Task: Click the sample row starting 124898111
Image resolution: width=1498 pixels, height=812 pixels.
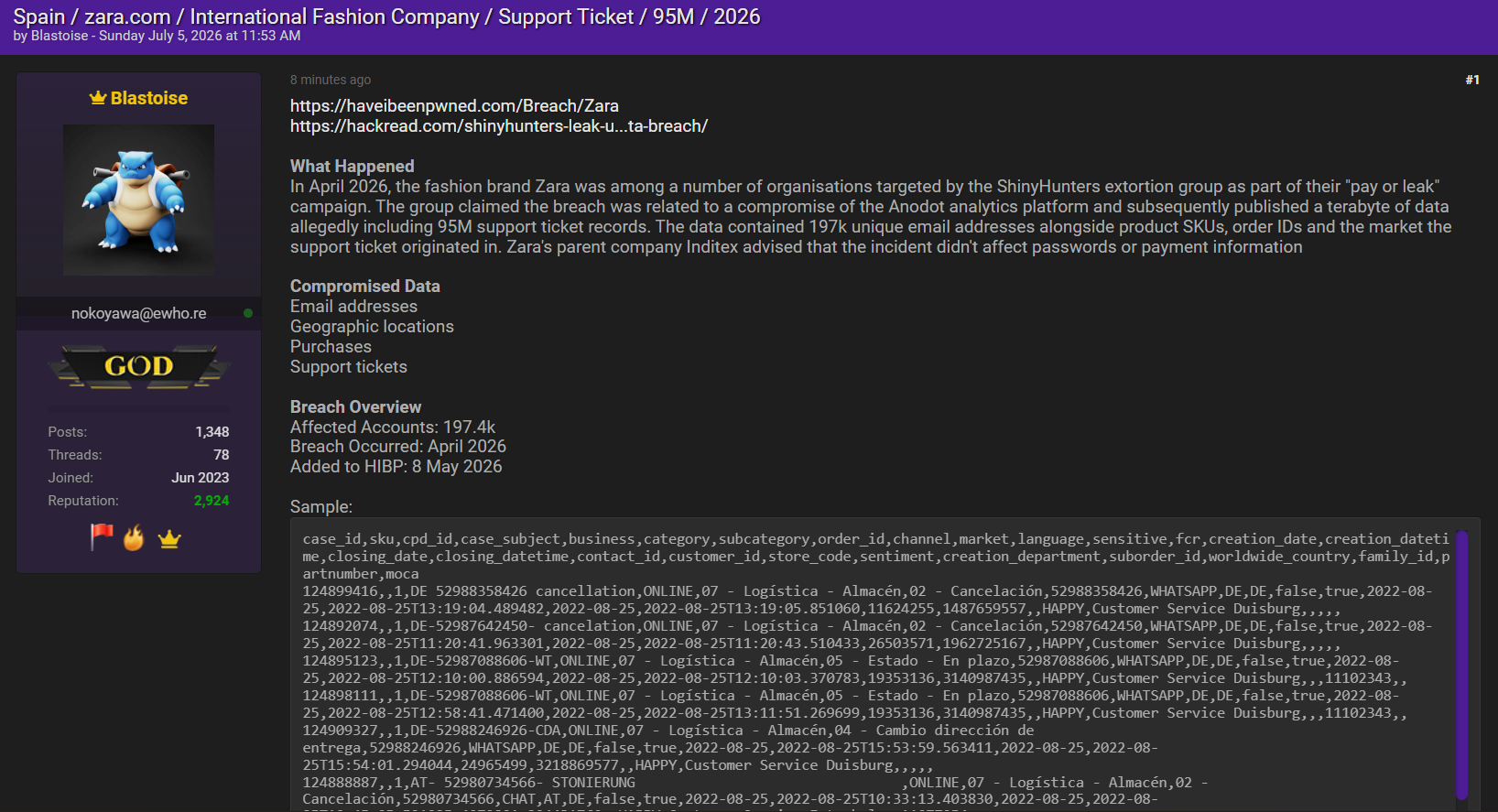Action: pyautogui.click(x=855, y=705)
